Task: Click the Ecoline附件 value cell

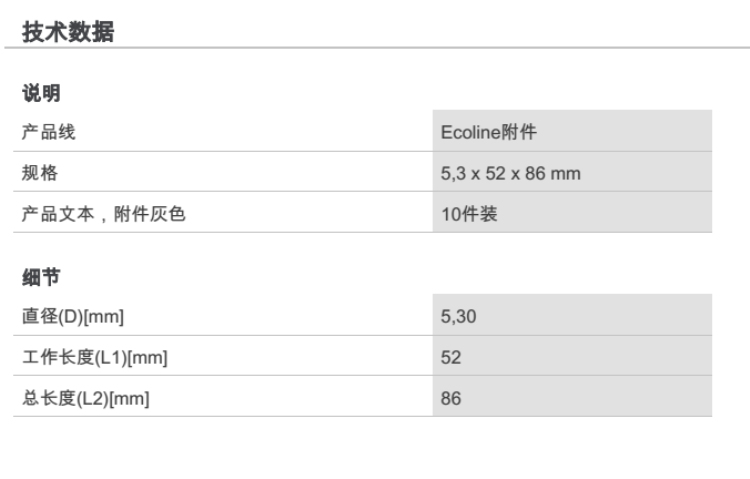Action: [489, 132]
